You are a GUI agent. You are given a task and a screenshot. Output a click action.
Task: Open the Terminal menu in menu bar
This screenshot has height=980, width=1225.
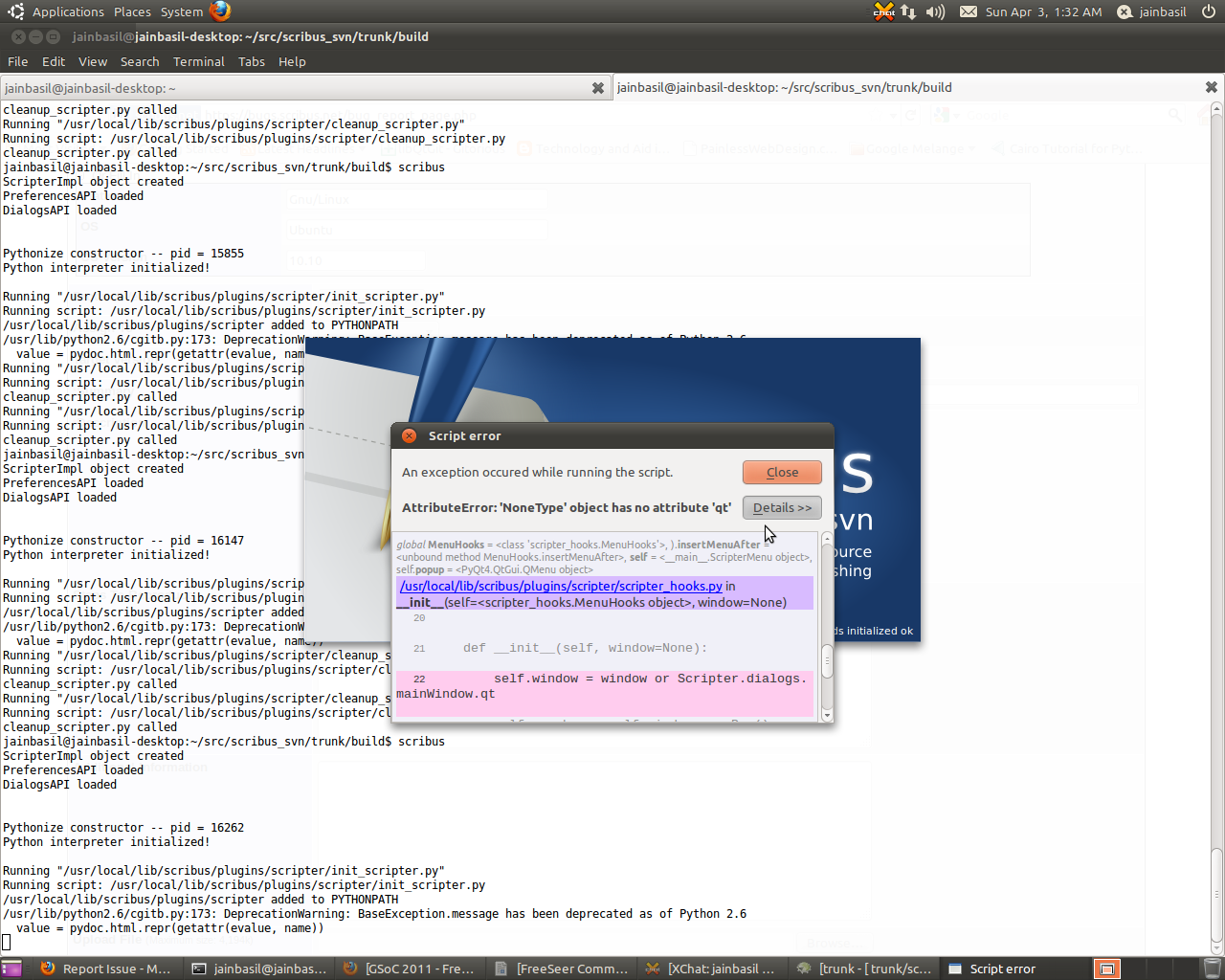click(198, 61)
